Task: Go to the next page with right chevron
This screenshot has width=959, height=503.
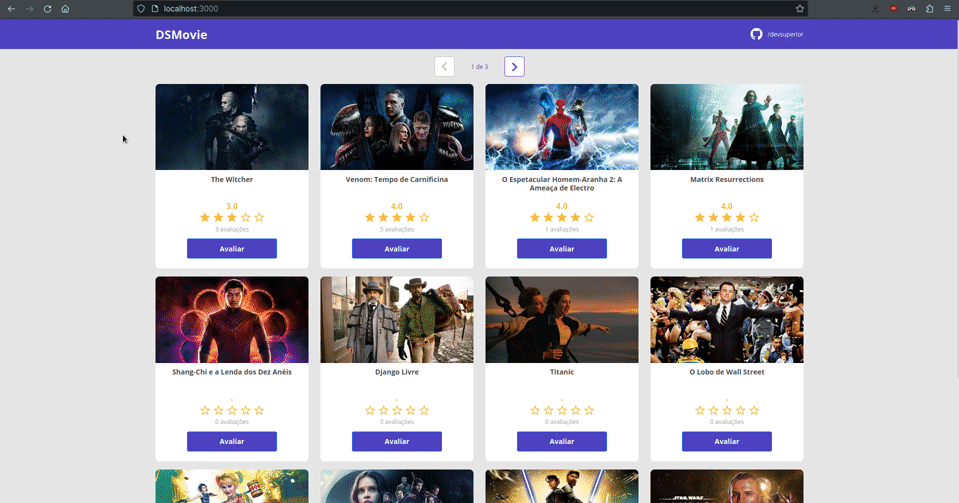Action: tap(514, 67)
